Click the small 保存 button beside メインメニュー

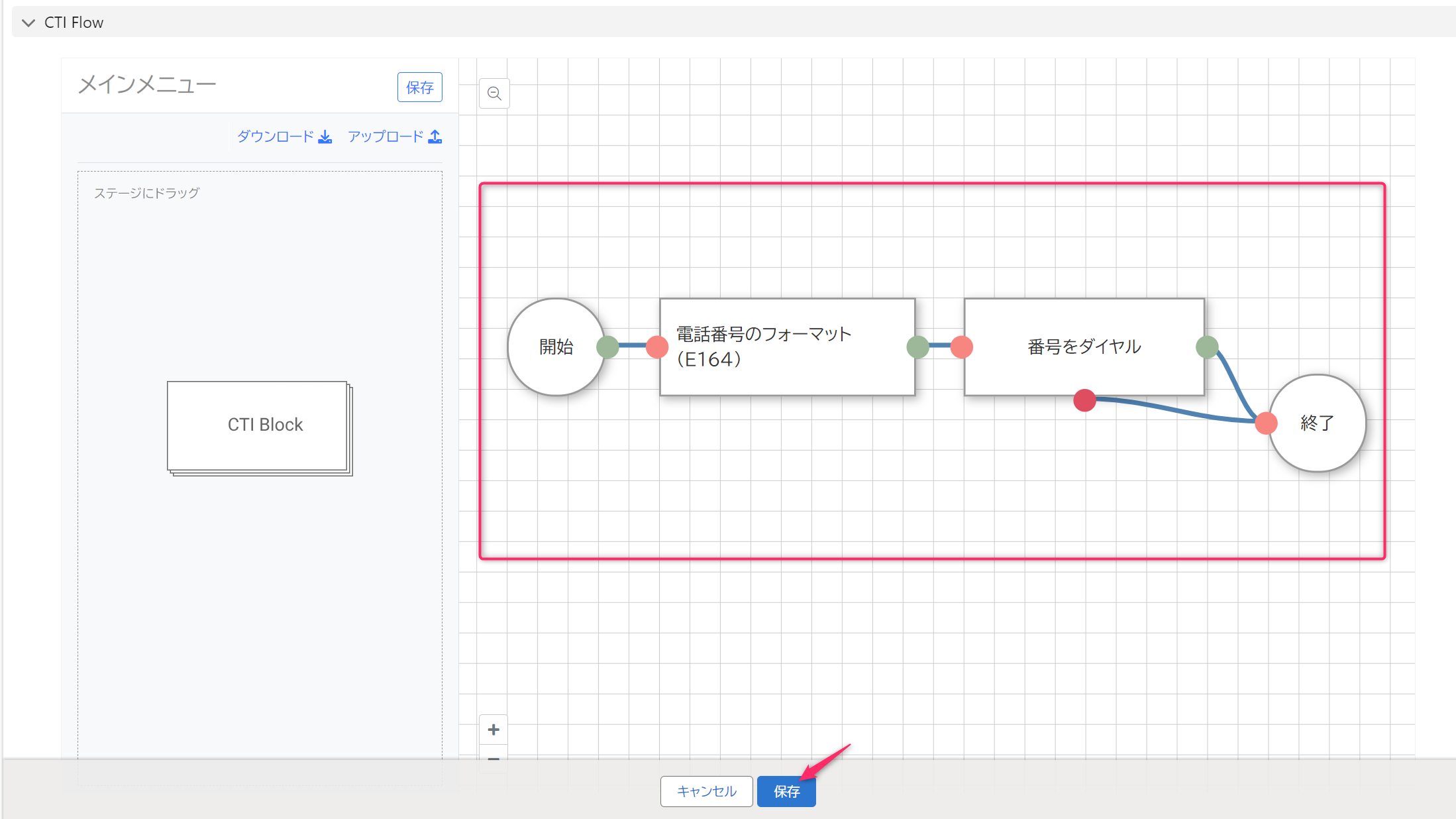coord(420,87)
